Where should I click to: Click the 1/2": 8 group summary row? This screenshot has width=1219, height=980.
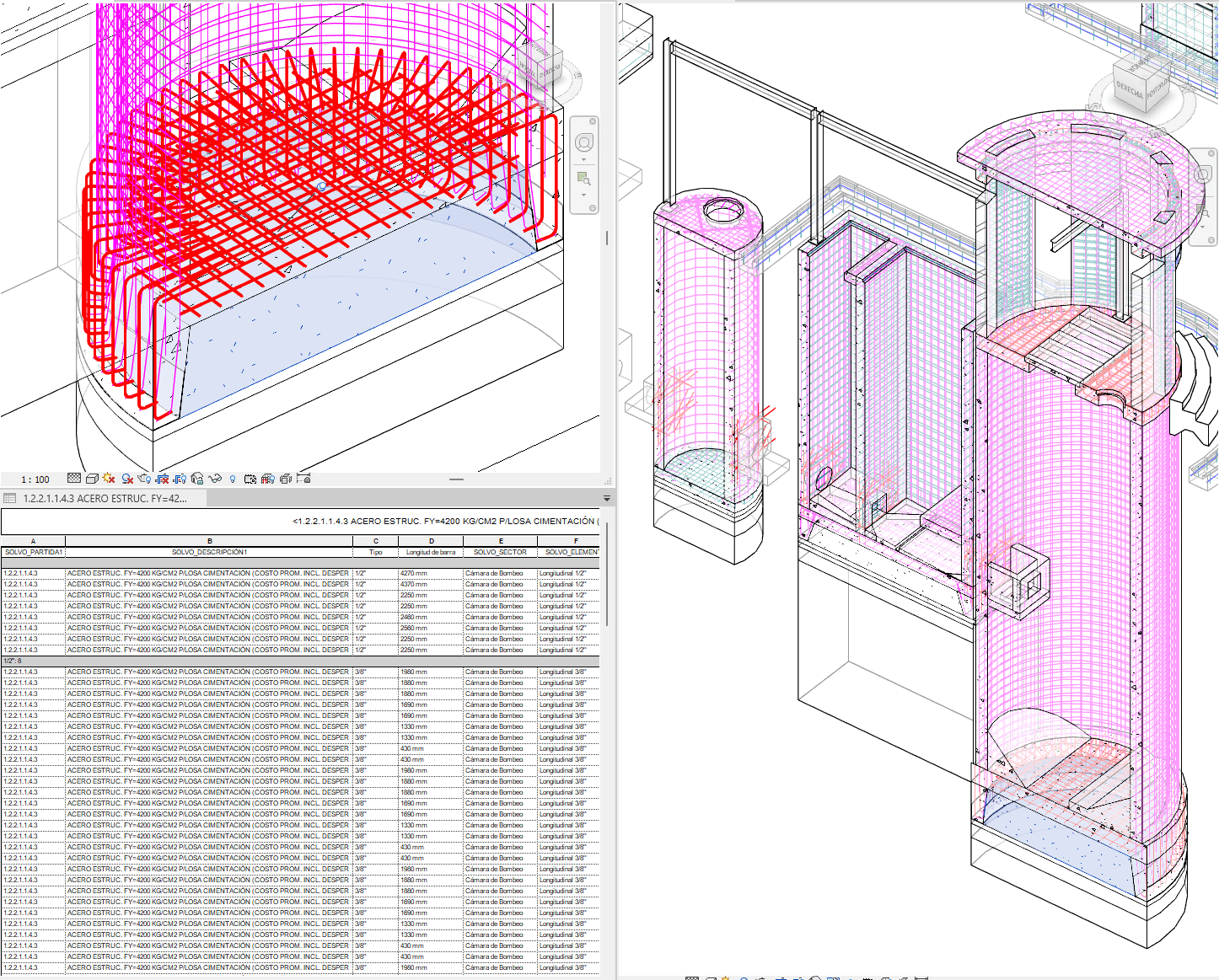300,661
